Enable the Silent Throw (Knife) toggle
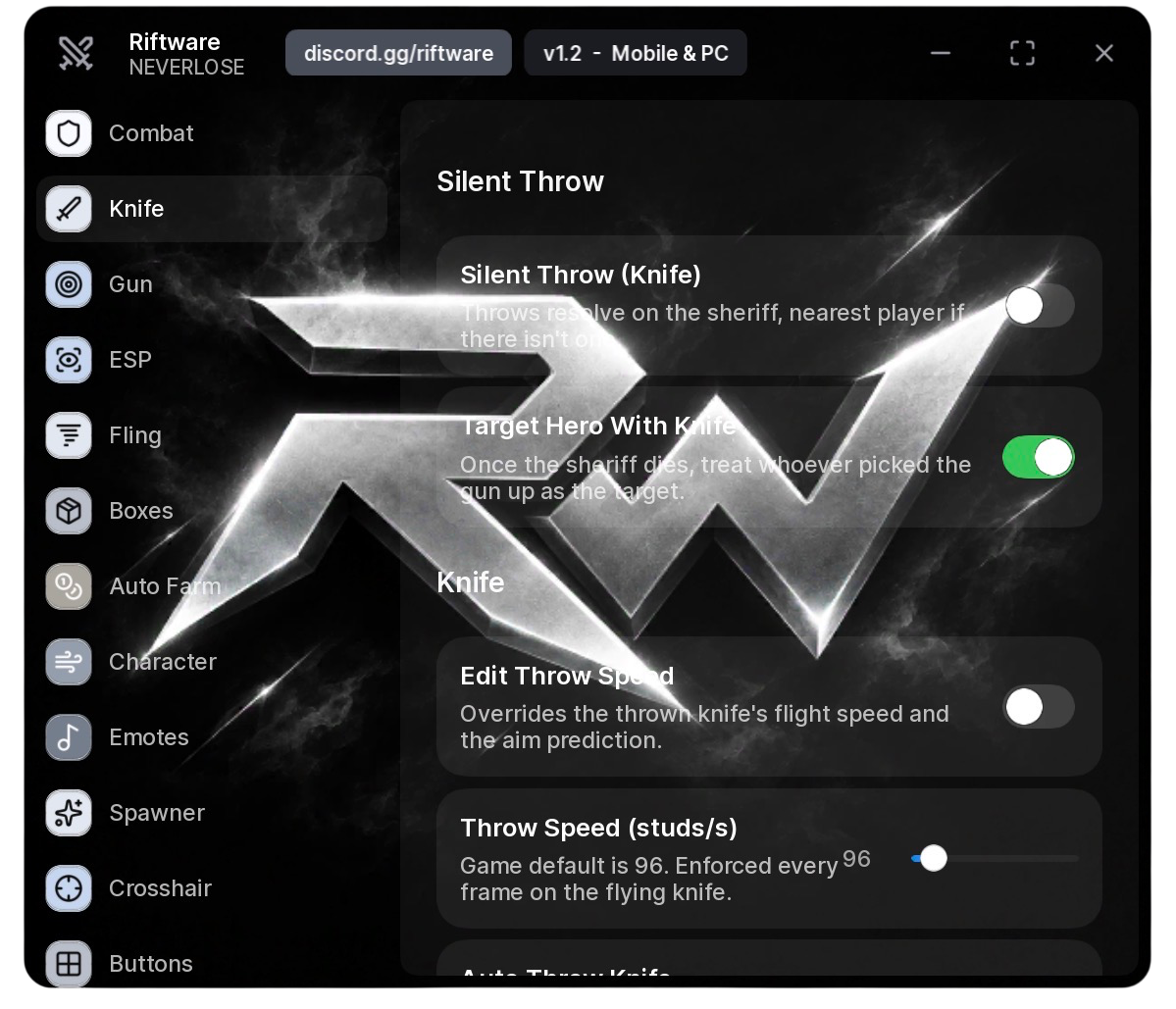 click(1039, 306)
